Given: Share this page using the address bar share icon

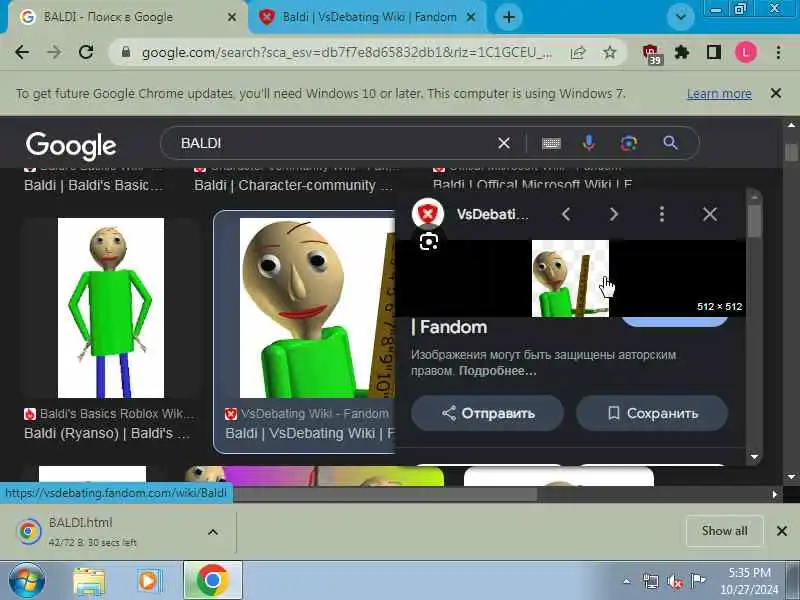Looking at the screenshot, I should (x=578, y=53).
